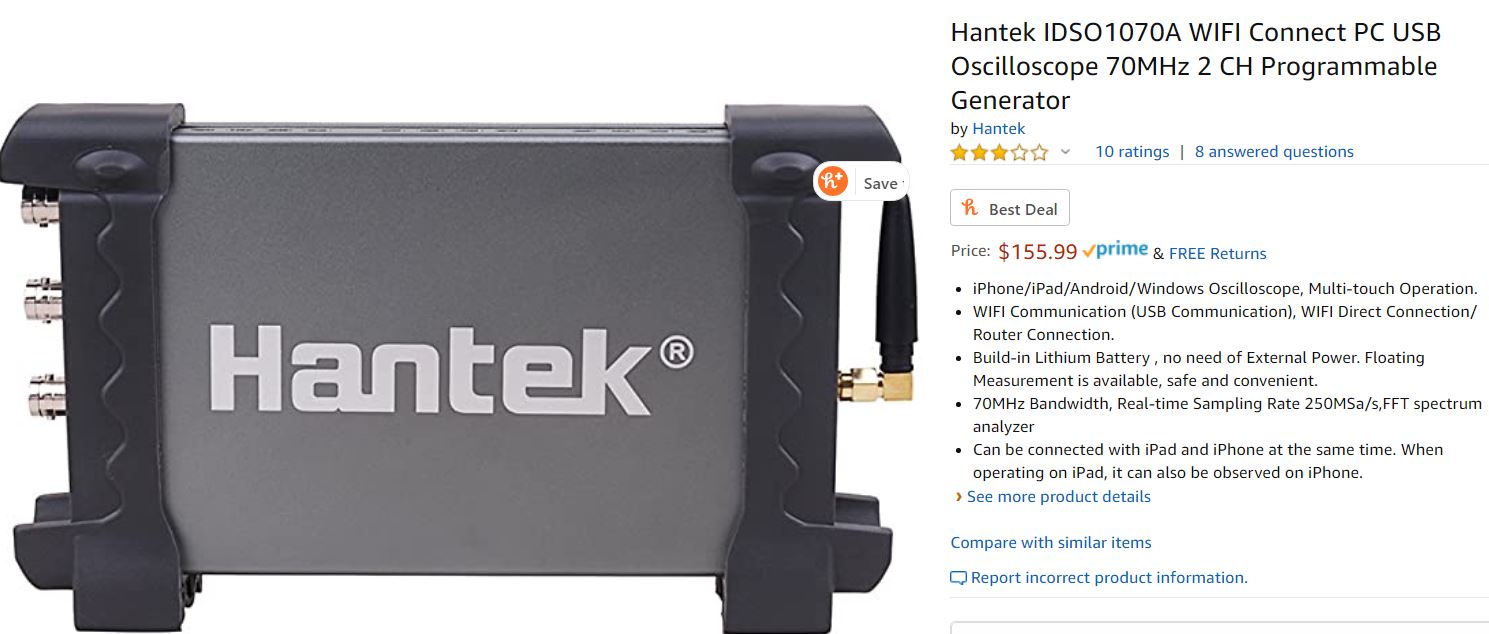Click the orange Honey save icon

(832, 182)
